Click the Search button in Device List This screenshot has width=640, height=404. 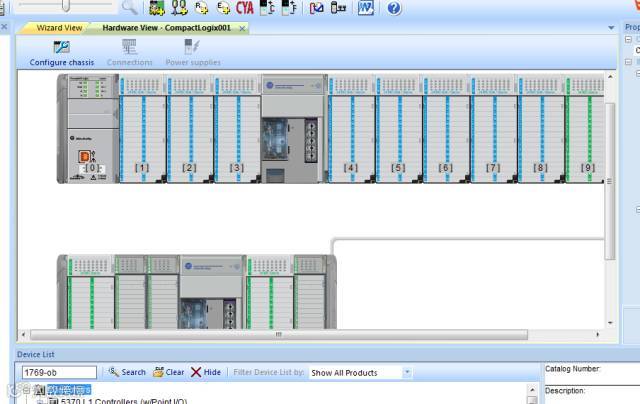click(x=127, y=372)
